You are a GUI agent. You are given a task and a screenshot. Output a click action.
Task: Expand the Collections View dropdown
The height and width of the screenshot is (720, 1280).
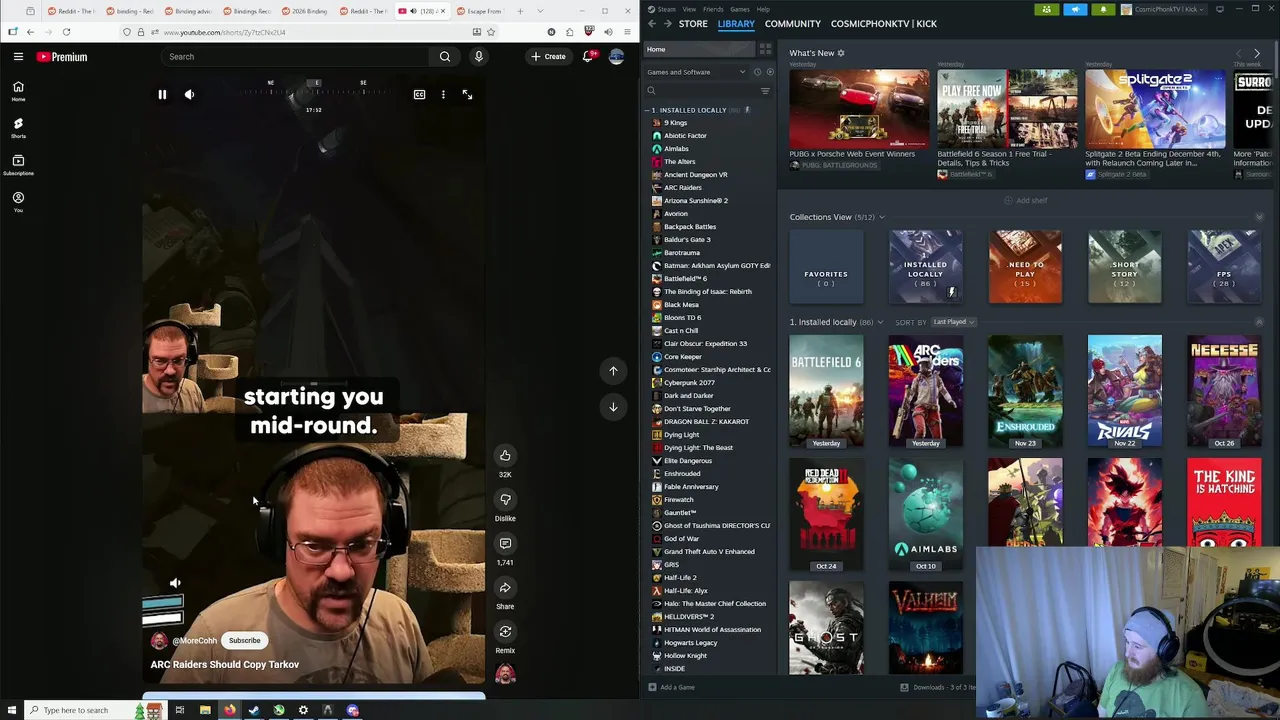tap(881, 217)
